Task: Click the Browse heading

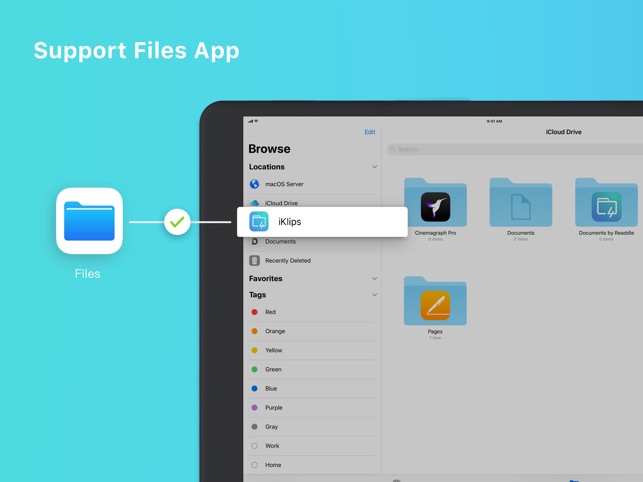Action: pyautogui.click(x=269, y=148)
